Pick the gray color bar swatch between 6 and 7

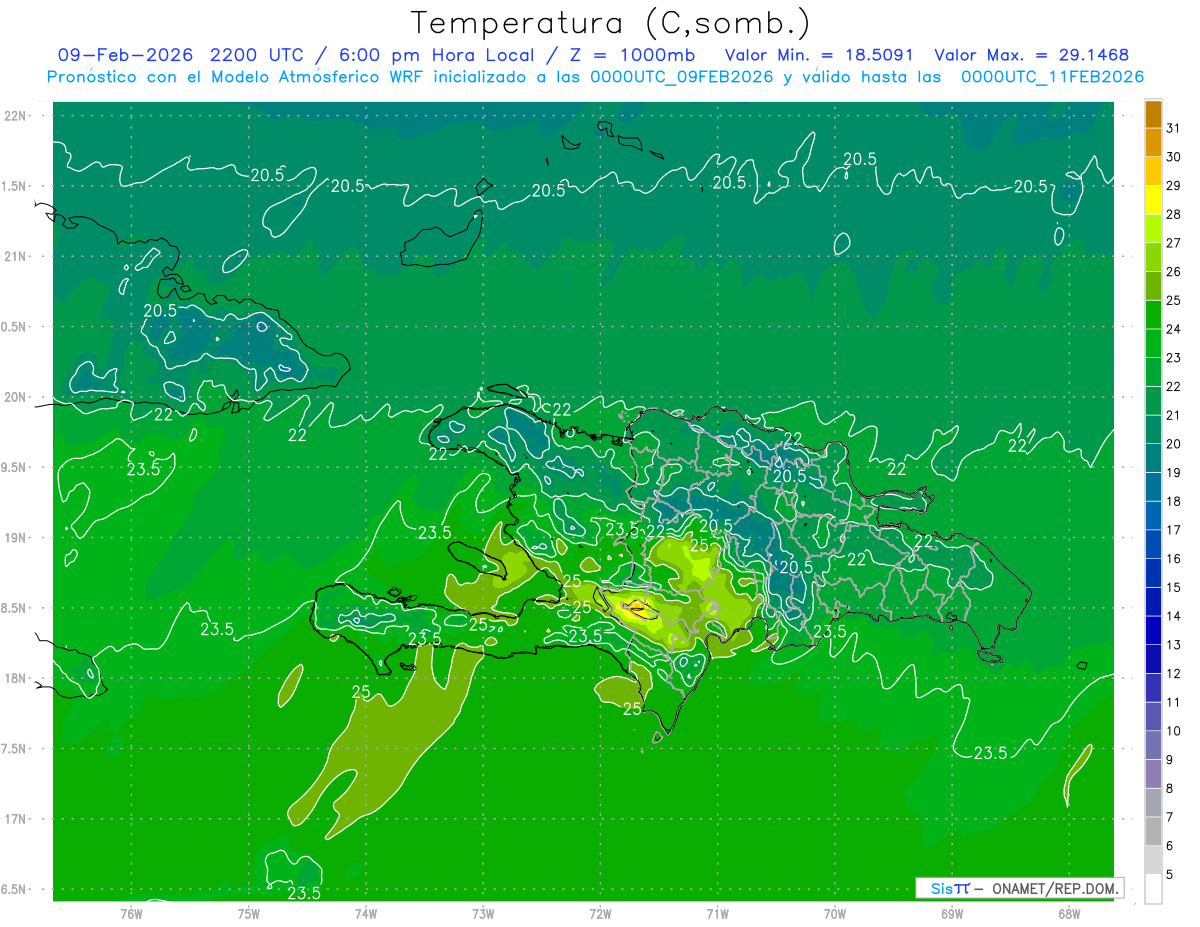1153,832
